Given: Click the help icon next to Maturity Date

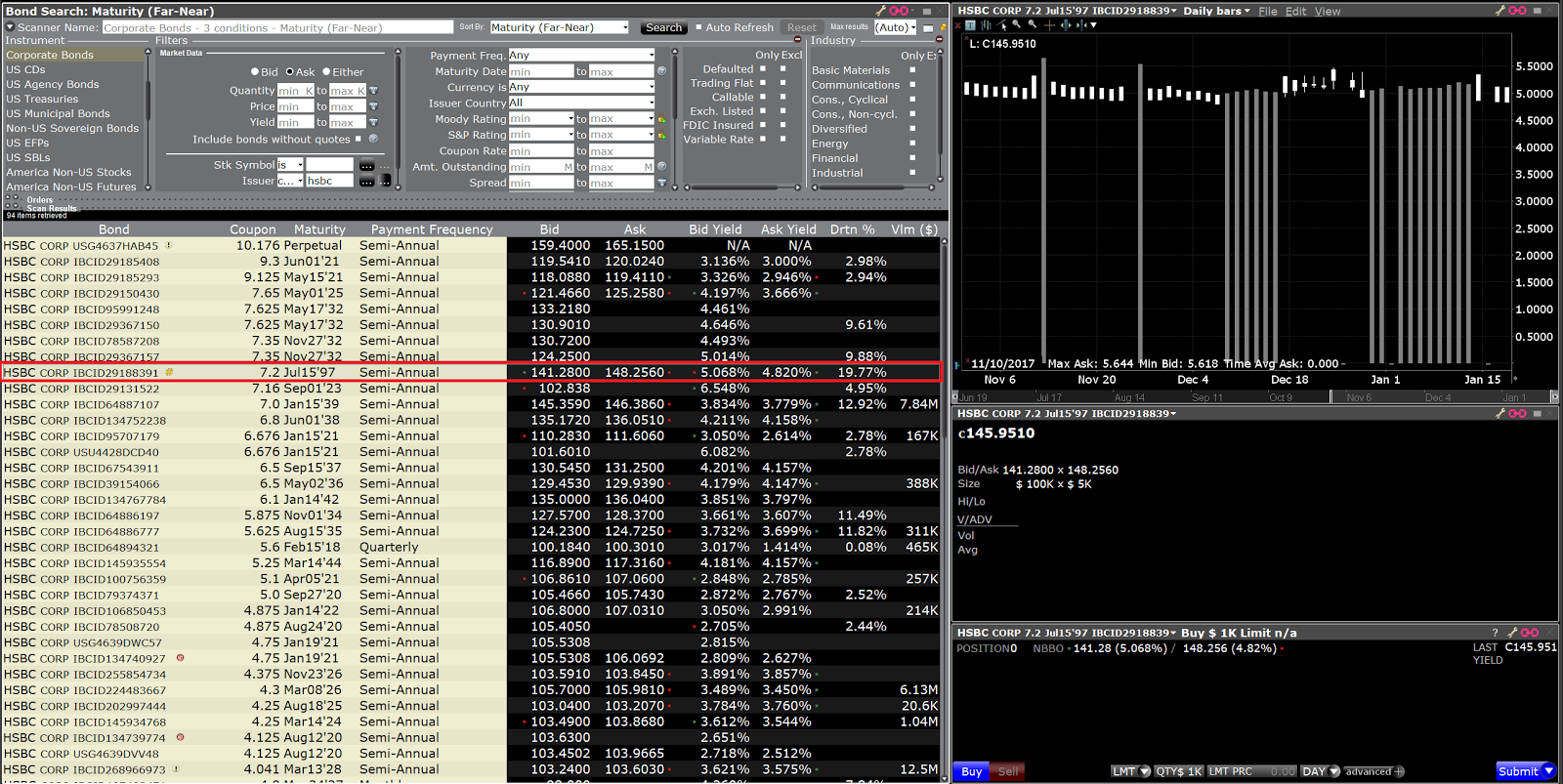Looking at the screenshot, I should coord(661,71).
